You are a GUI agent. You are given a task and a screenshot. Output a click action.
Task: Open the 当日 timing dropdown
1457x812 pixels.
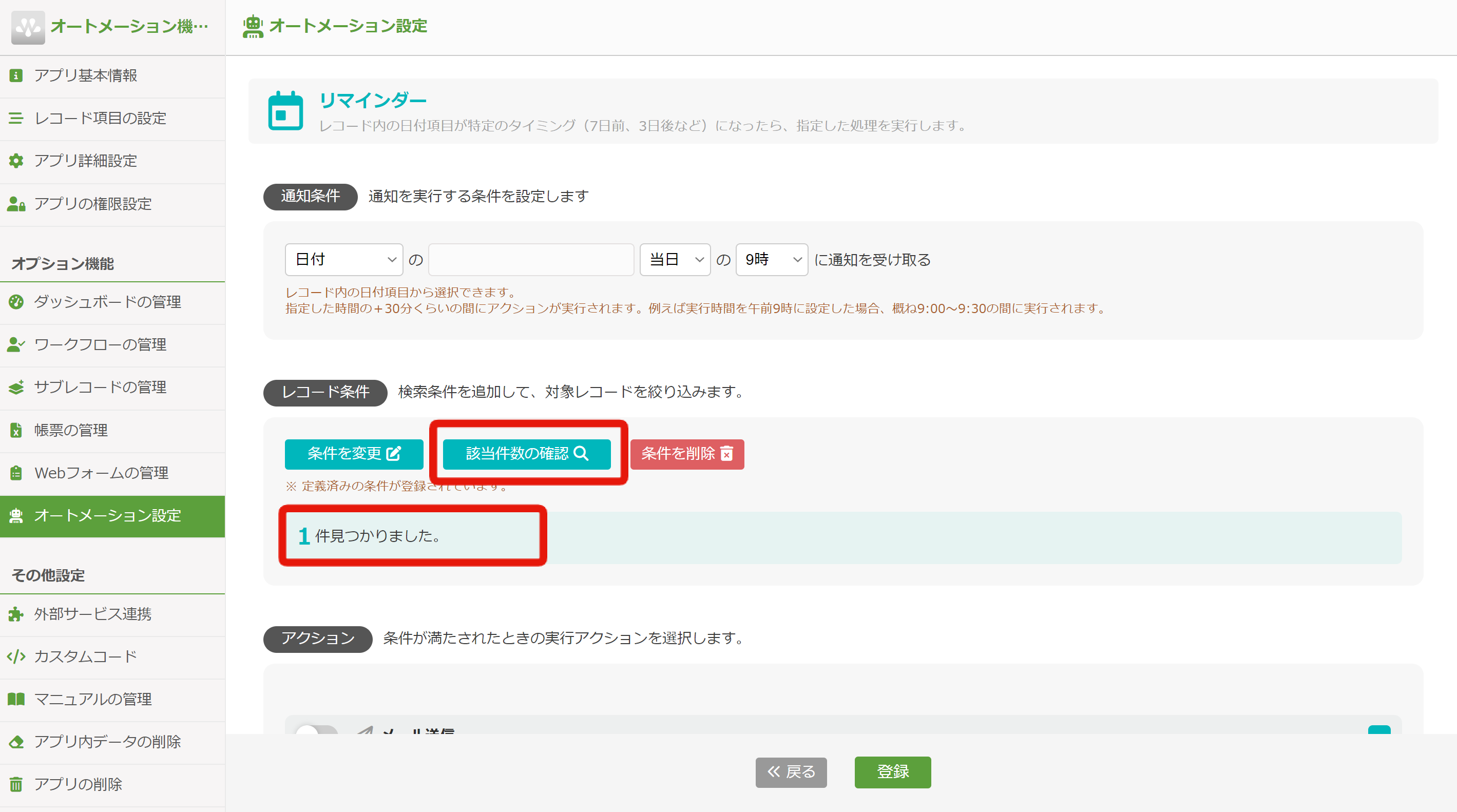674,260
